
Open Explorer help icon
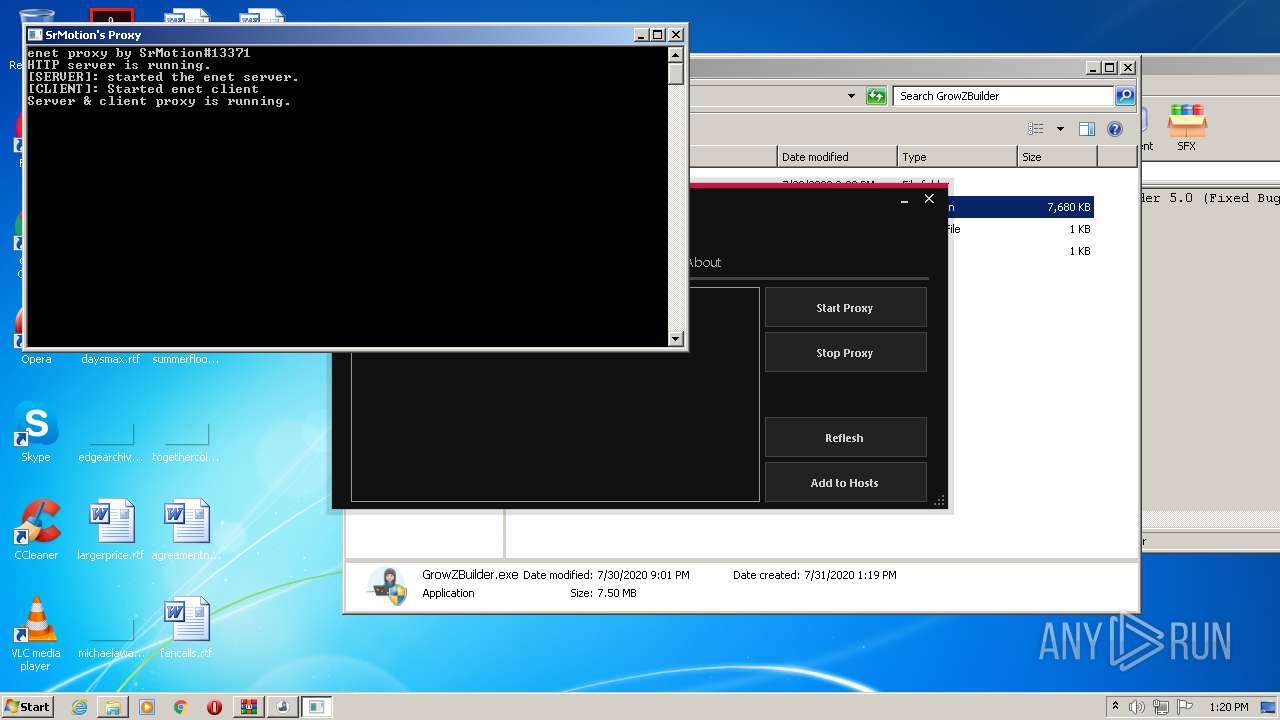click(x=1115, y=129)
